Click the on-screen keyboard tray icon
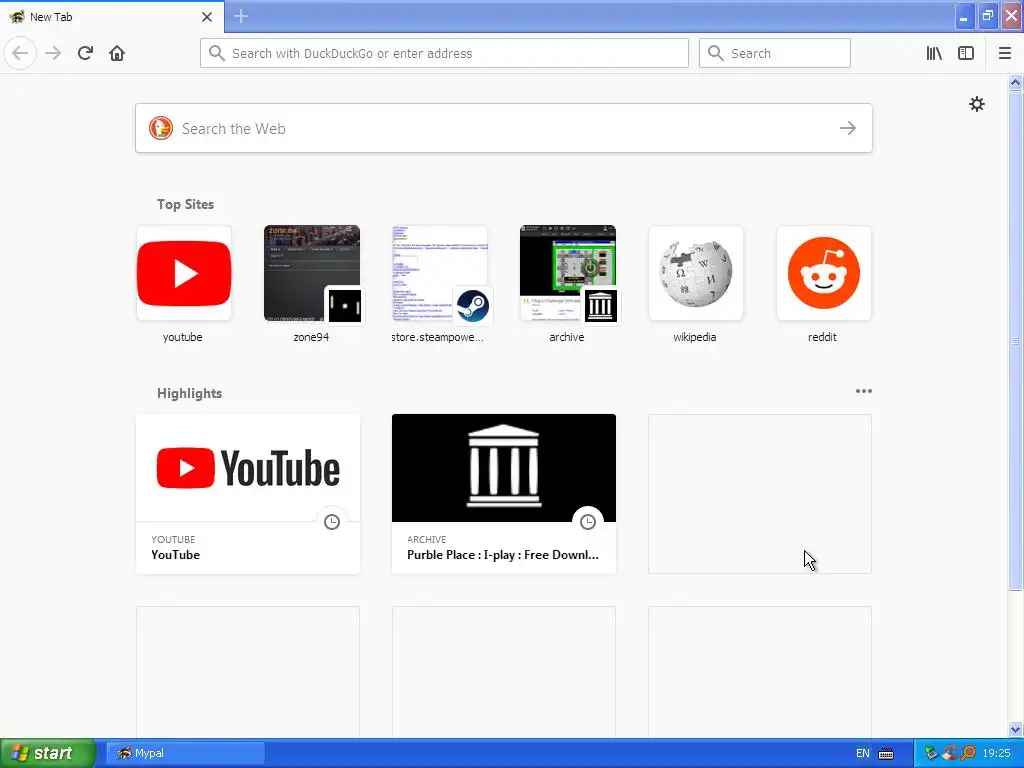 coord(886,753)
